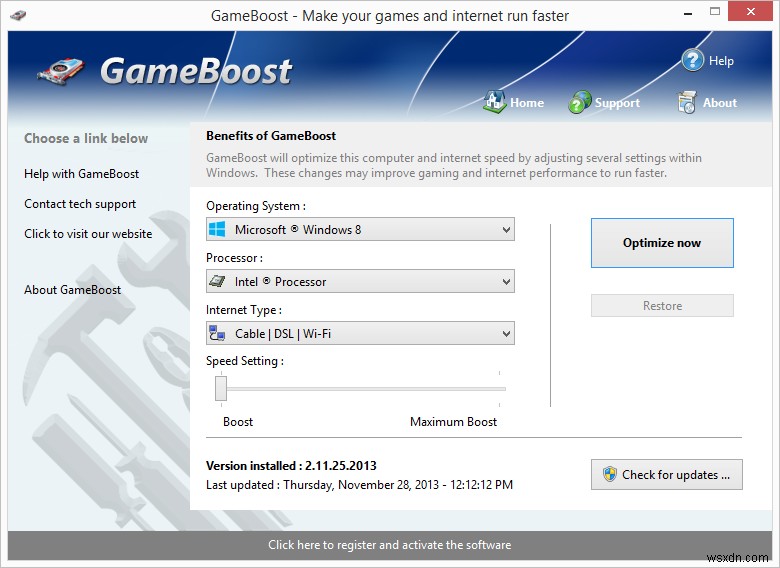Click the GameBoost graphics card logo
Image resolution: width=780 pixels, height=568 pixels.
(61, 71)
